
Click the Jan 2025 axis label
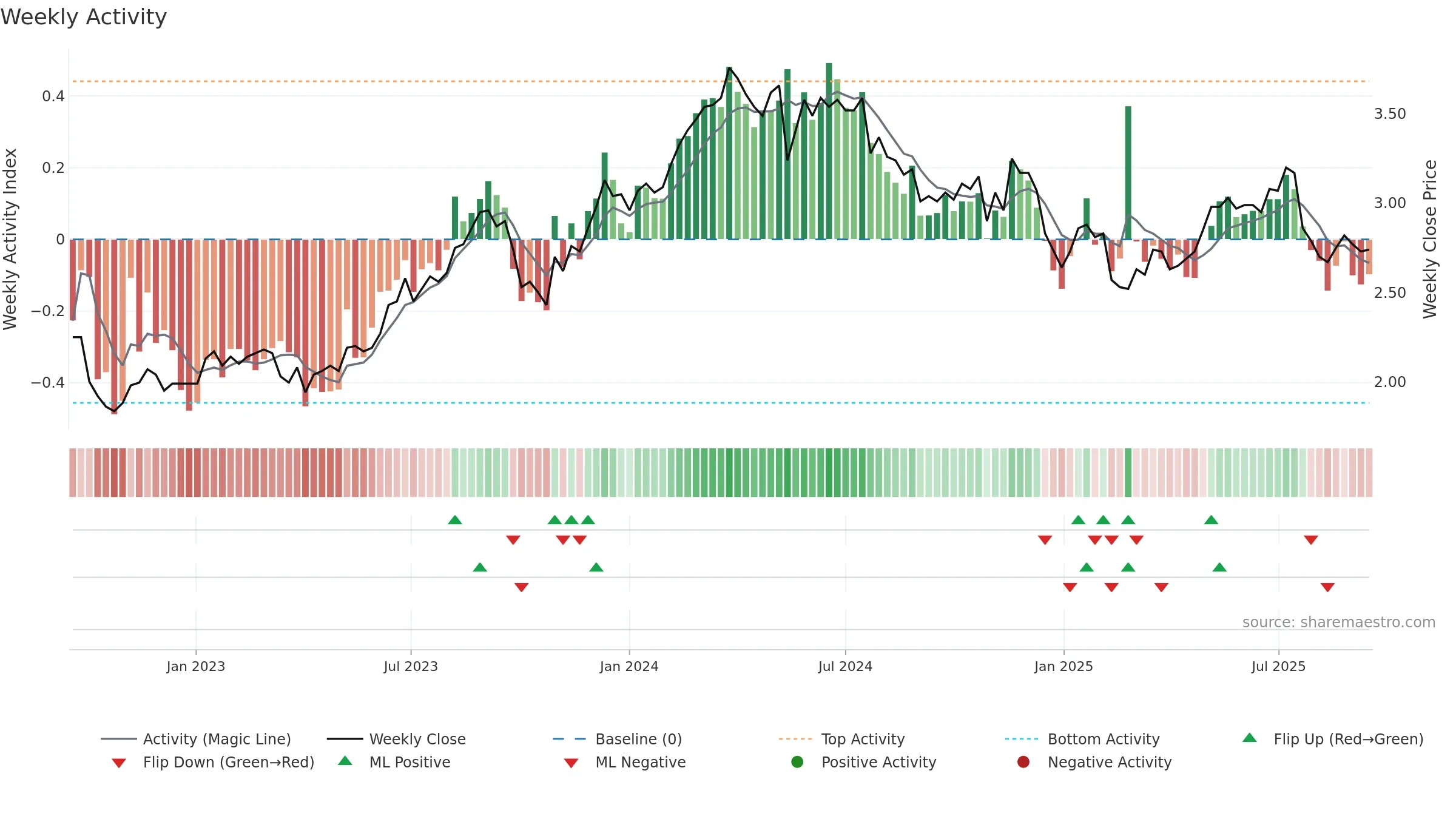[1063, 666]
